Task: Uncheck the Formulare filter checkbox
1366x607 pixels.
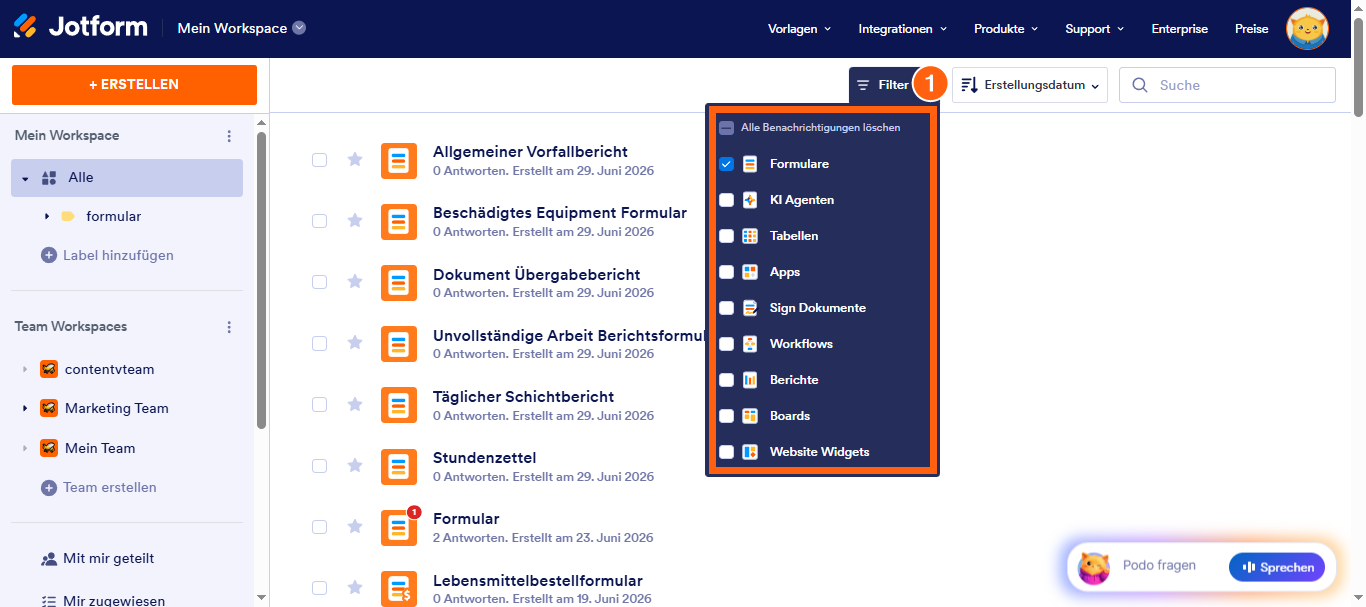Action: click(727, 164)
